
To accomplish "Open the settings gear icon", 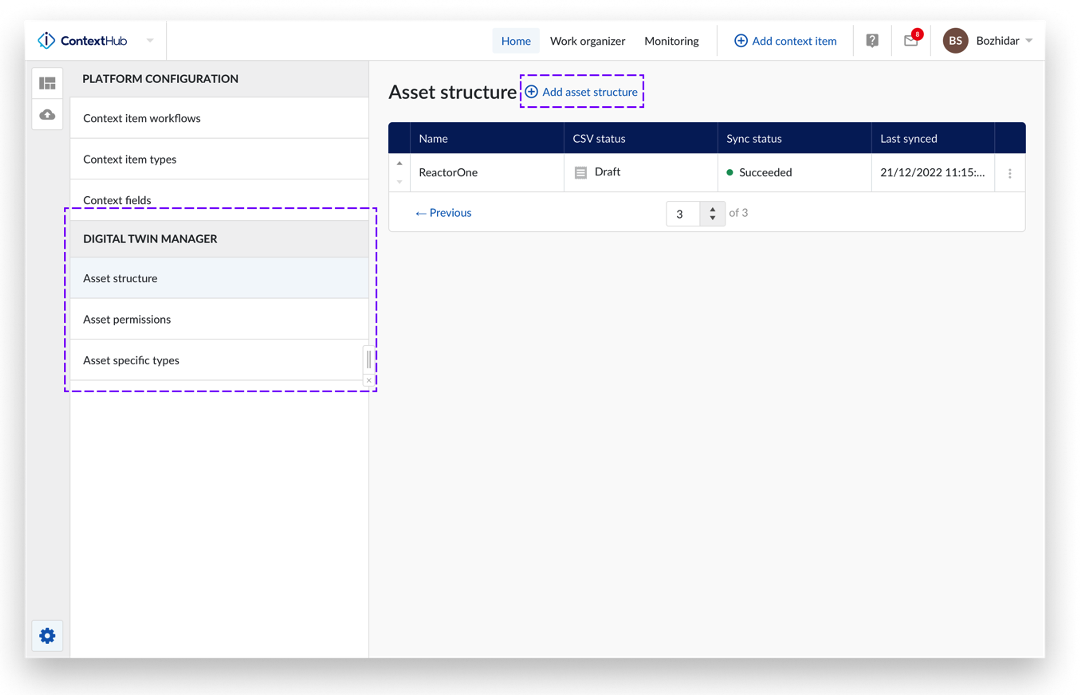I will [x=47, y=636].
